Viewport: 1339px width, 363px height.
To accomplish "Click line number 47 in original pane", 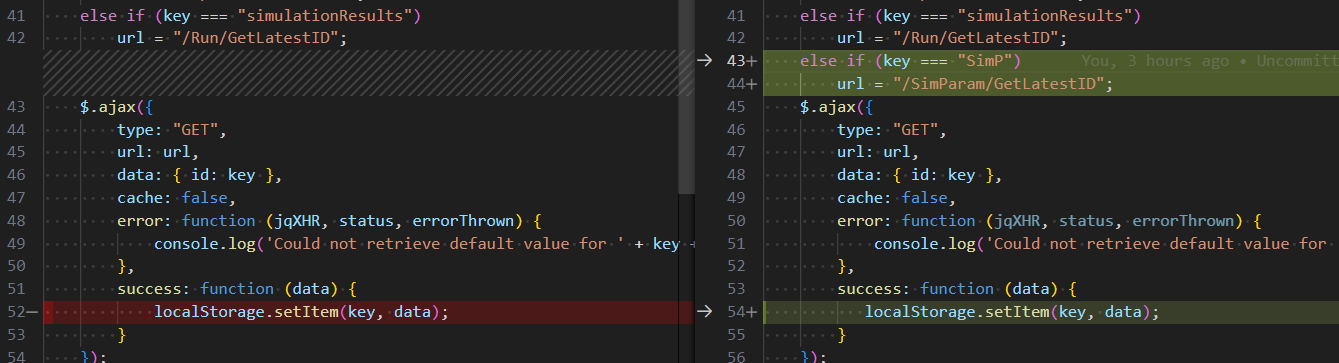I will [x=15, y=198].
